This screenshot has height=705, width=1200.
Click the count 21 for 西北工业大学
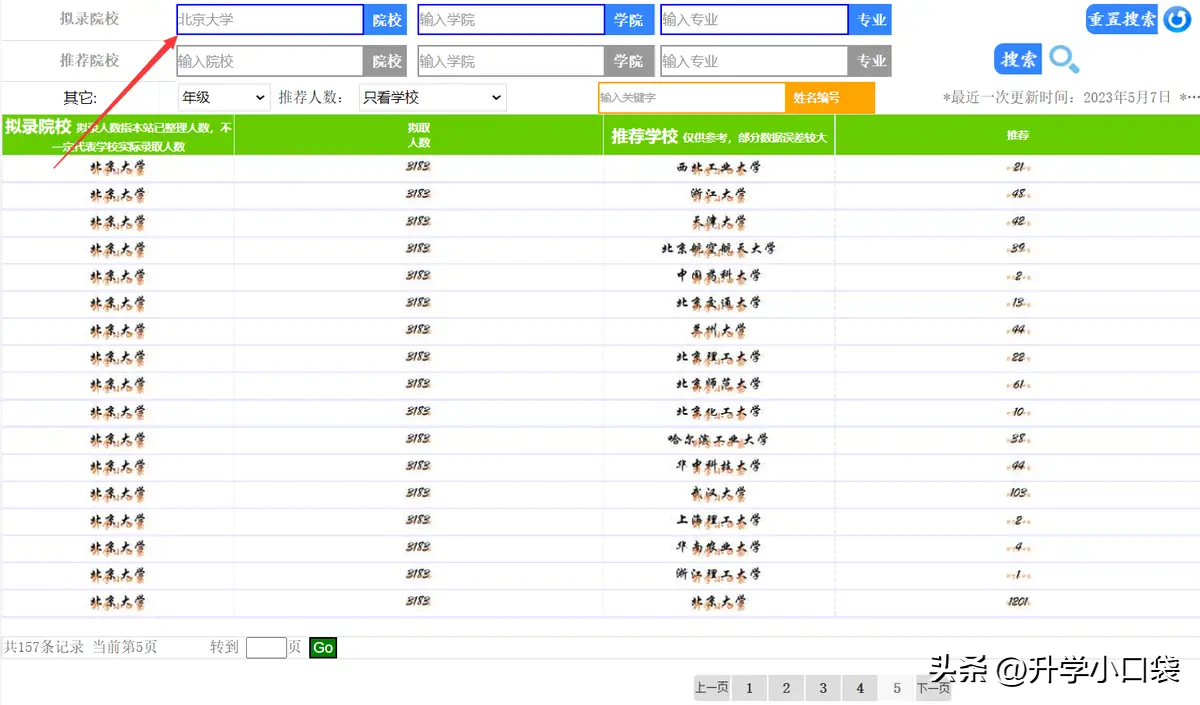point(1019,168)
